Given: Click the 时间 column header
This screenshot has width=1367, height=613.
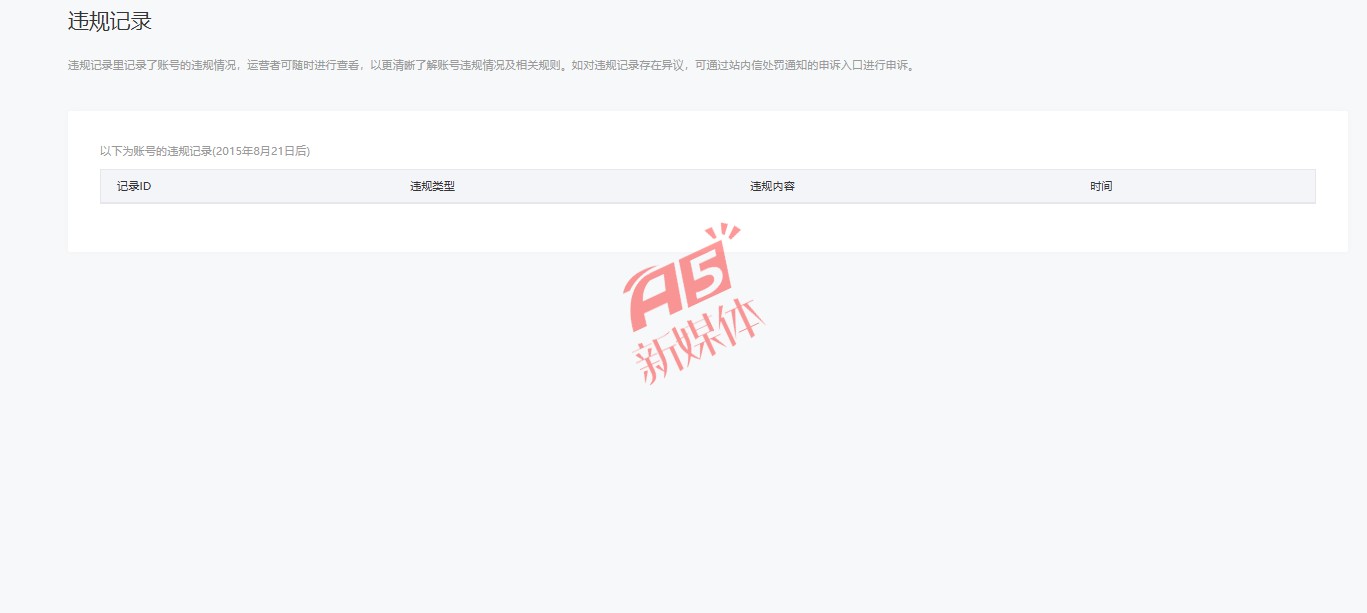Looking at the screenshot, I should tap(1101, 187).
